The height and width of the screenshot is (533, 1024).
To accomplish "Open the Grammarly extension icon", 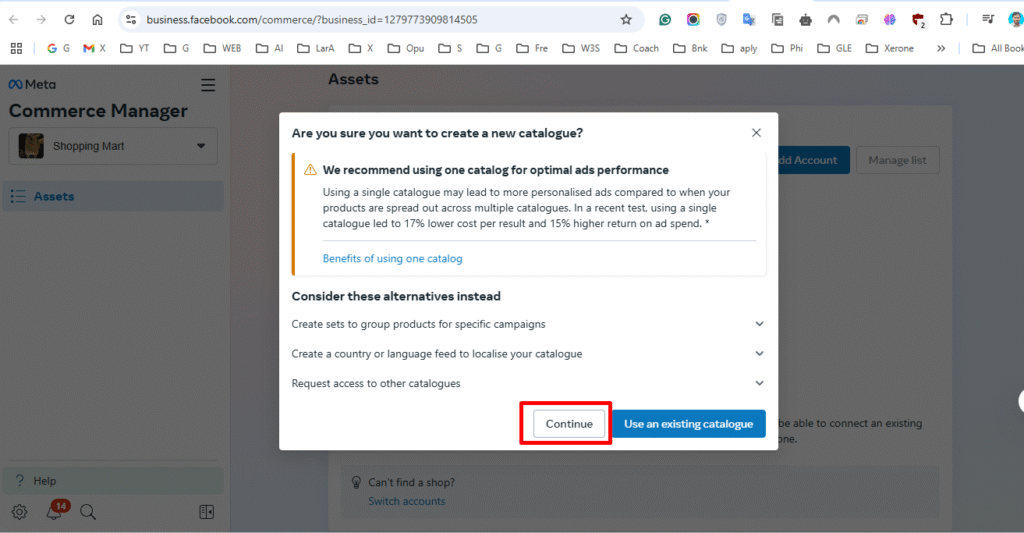I will coord(665,20).
